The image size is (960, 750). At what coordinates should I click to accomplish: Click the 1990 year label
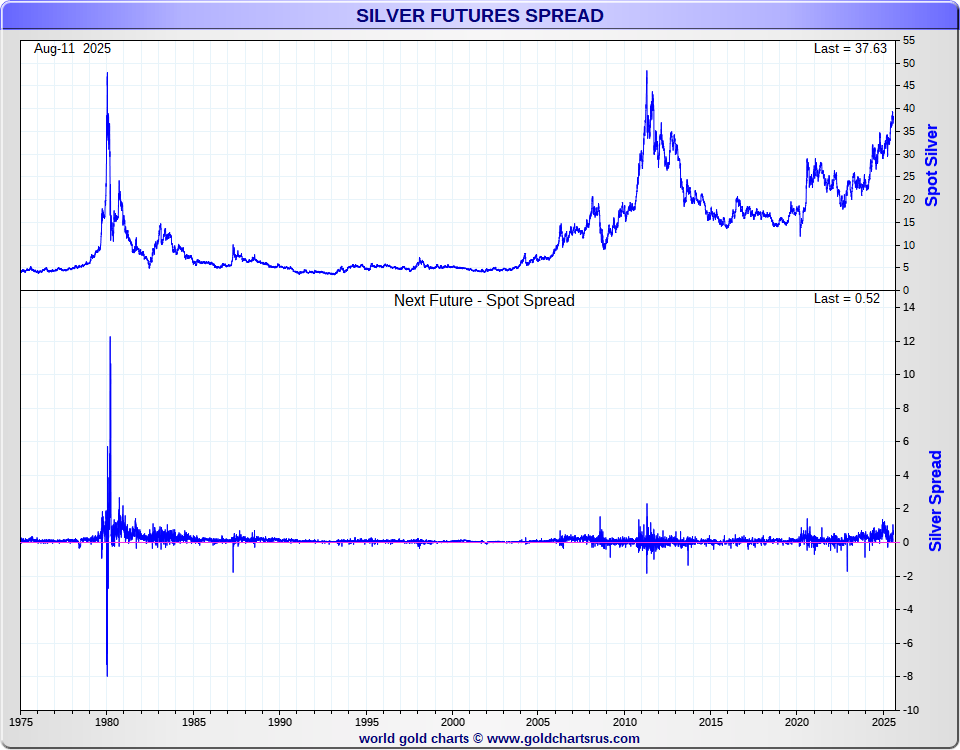(x=280, y=722)
